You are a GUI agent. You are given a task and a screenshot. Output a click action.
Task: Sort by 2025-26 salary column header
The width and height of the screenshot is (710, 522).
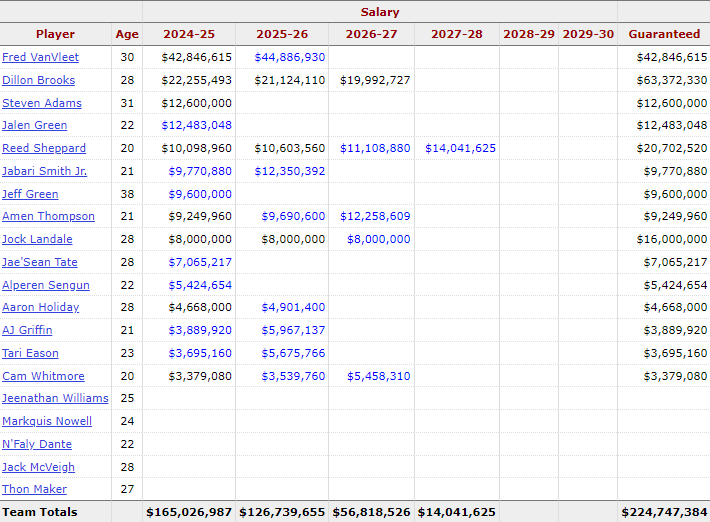point(282,34)
